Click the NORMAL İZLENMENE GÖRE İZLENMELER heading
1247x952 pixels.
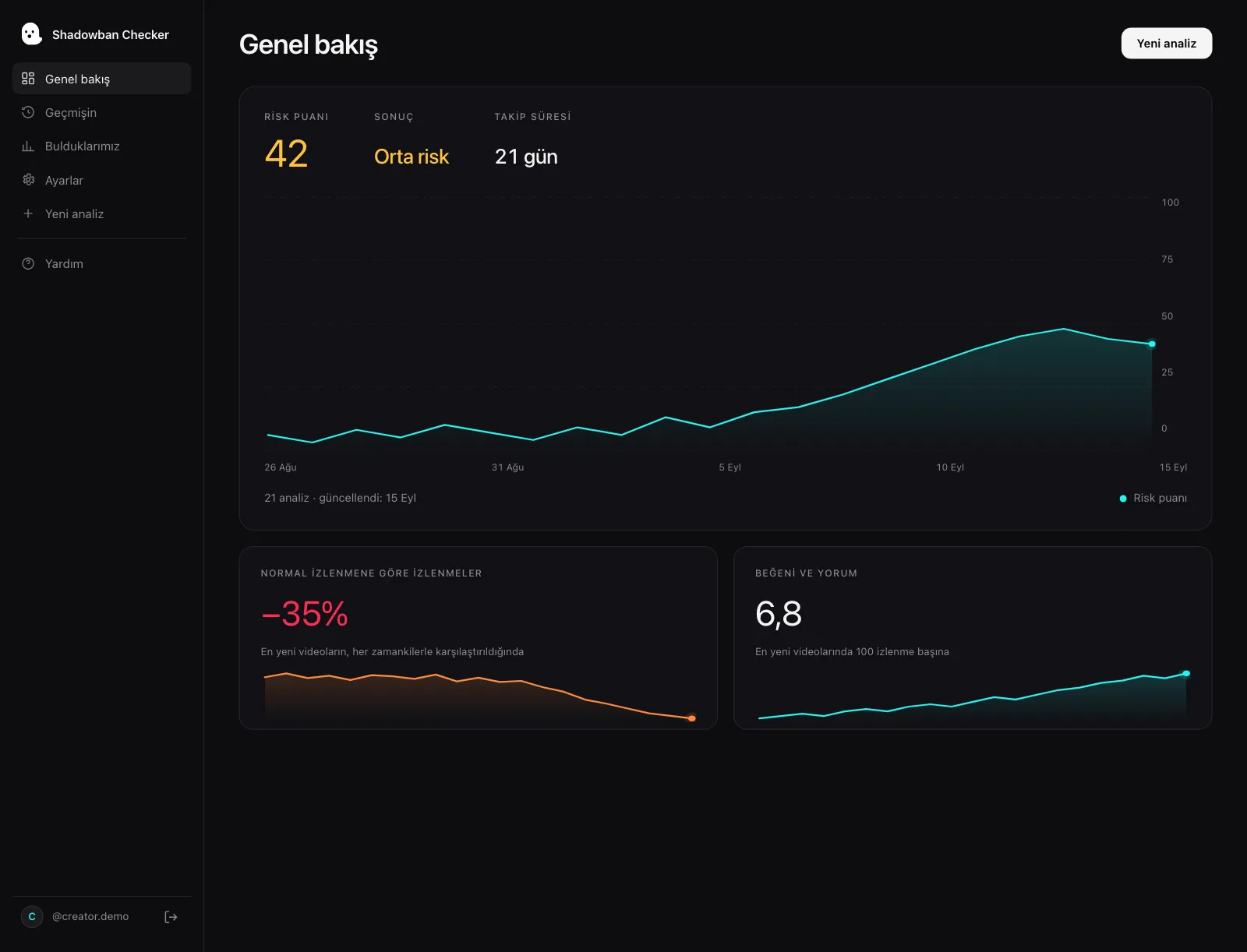(x=371, y=573)
